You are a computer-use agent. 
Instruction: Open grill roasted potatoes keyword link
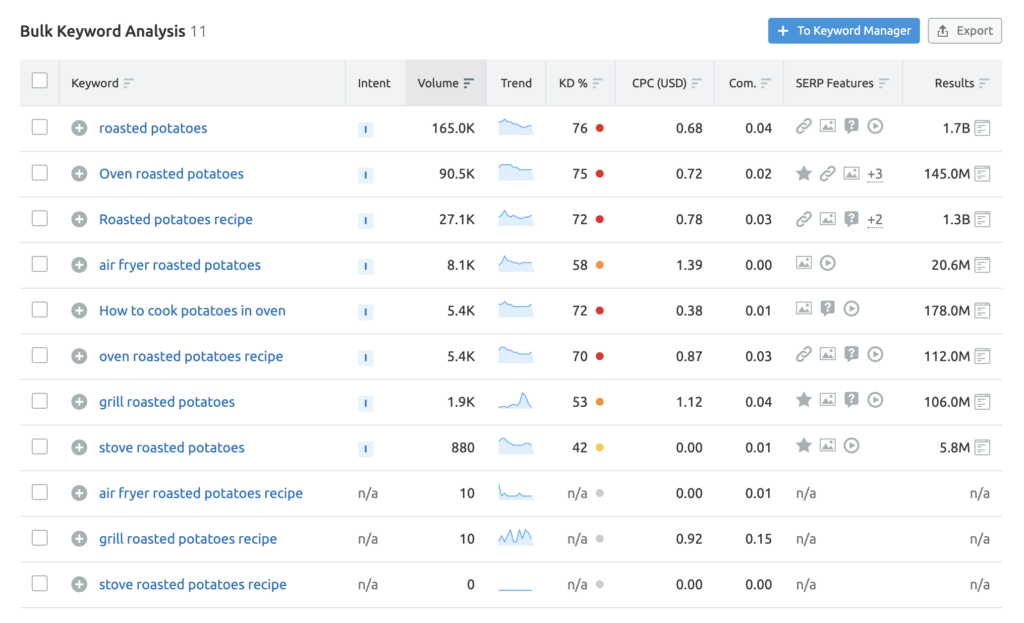point(167,402)
